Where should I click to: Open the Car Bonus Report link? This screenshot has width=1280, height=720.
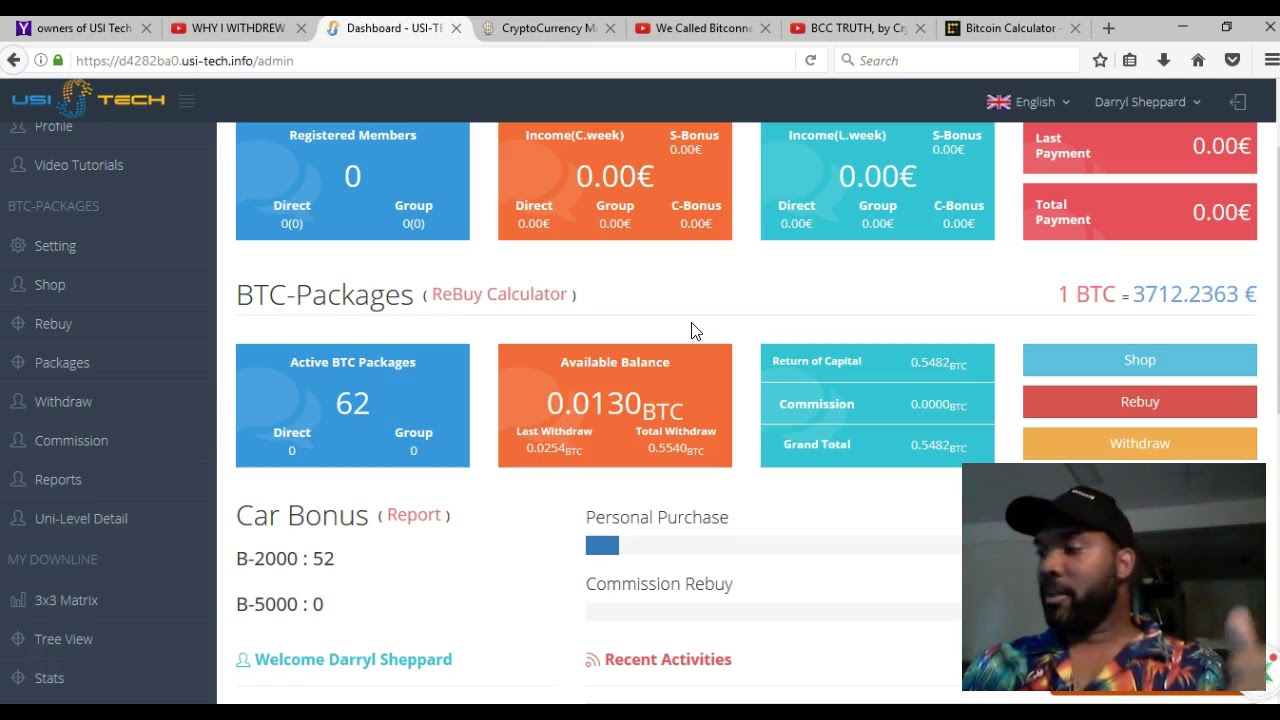coord(414,515)
